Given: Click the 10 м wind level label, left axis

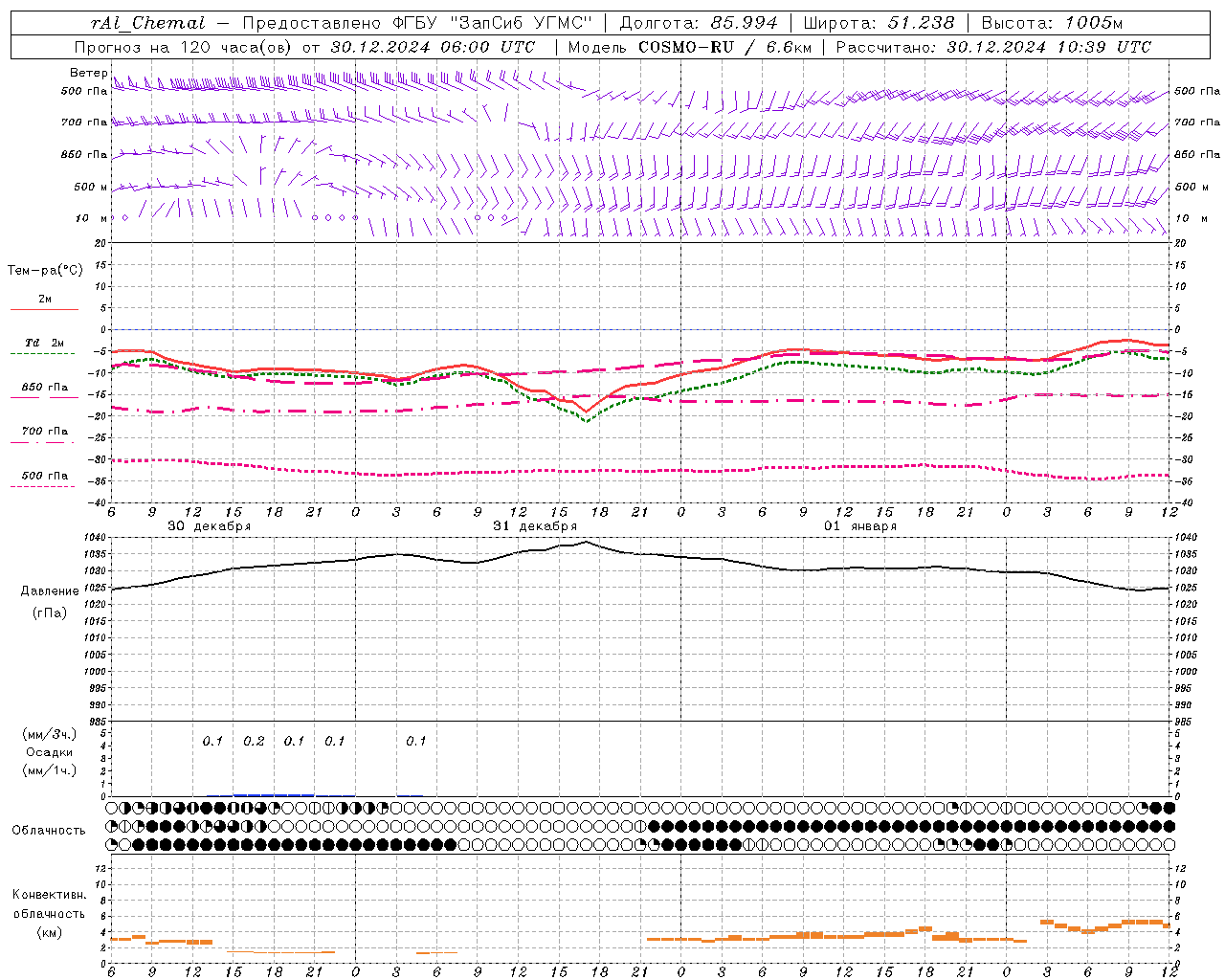Looking at the screenshot, I should point(91,219).
